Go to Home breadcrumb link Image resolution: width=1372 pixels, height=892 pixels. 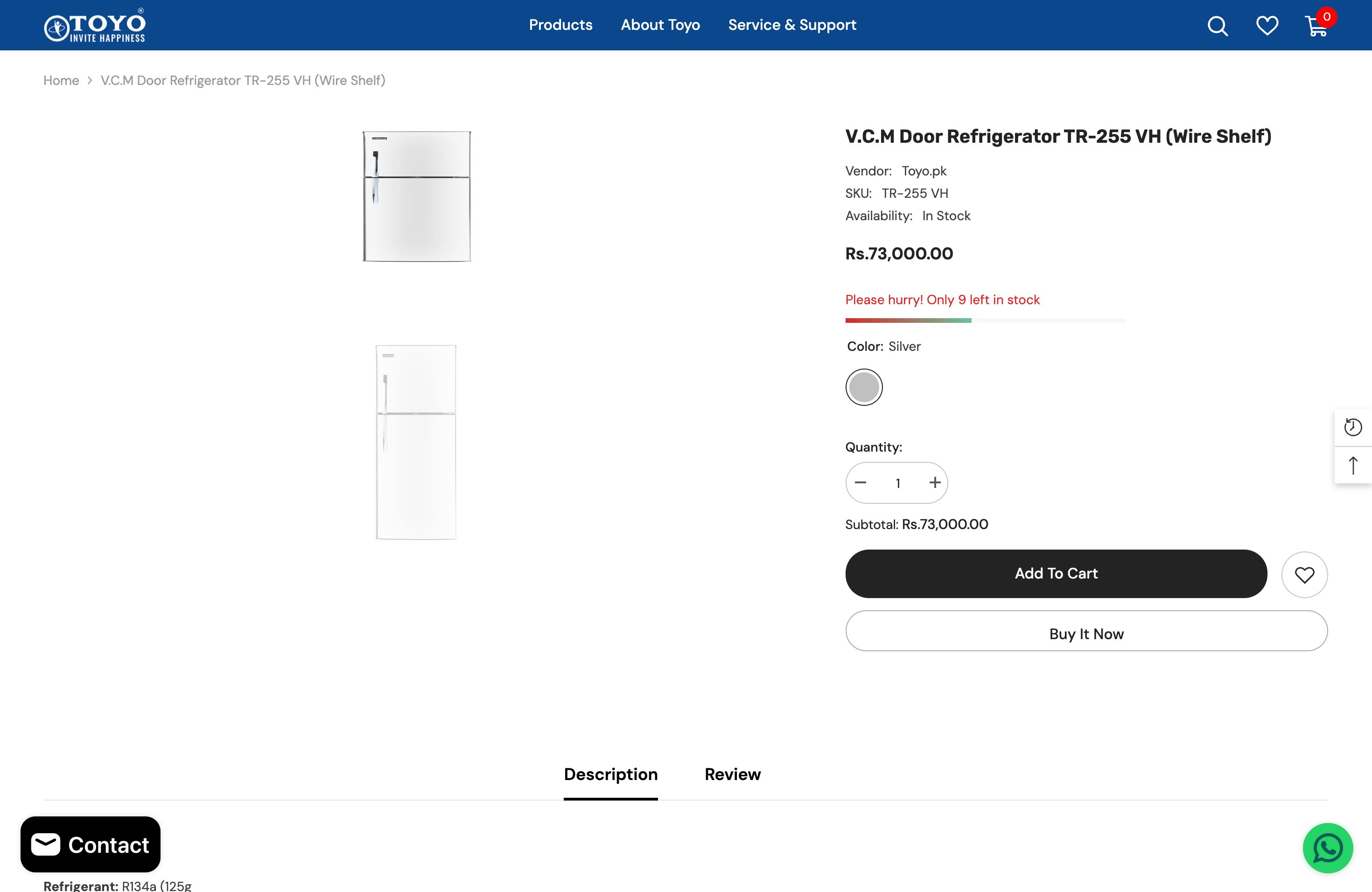coord(61,81)
